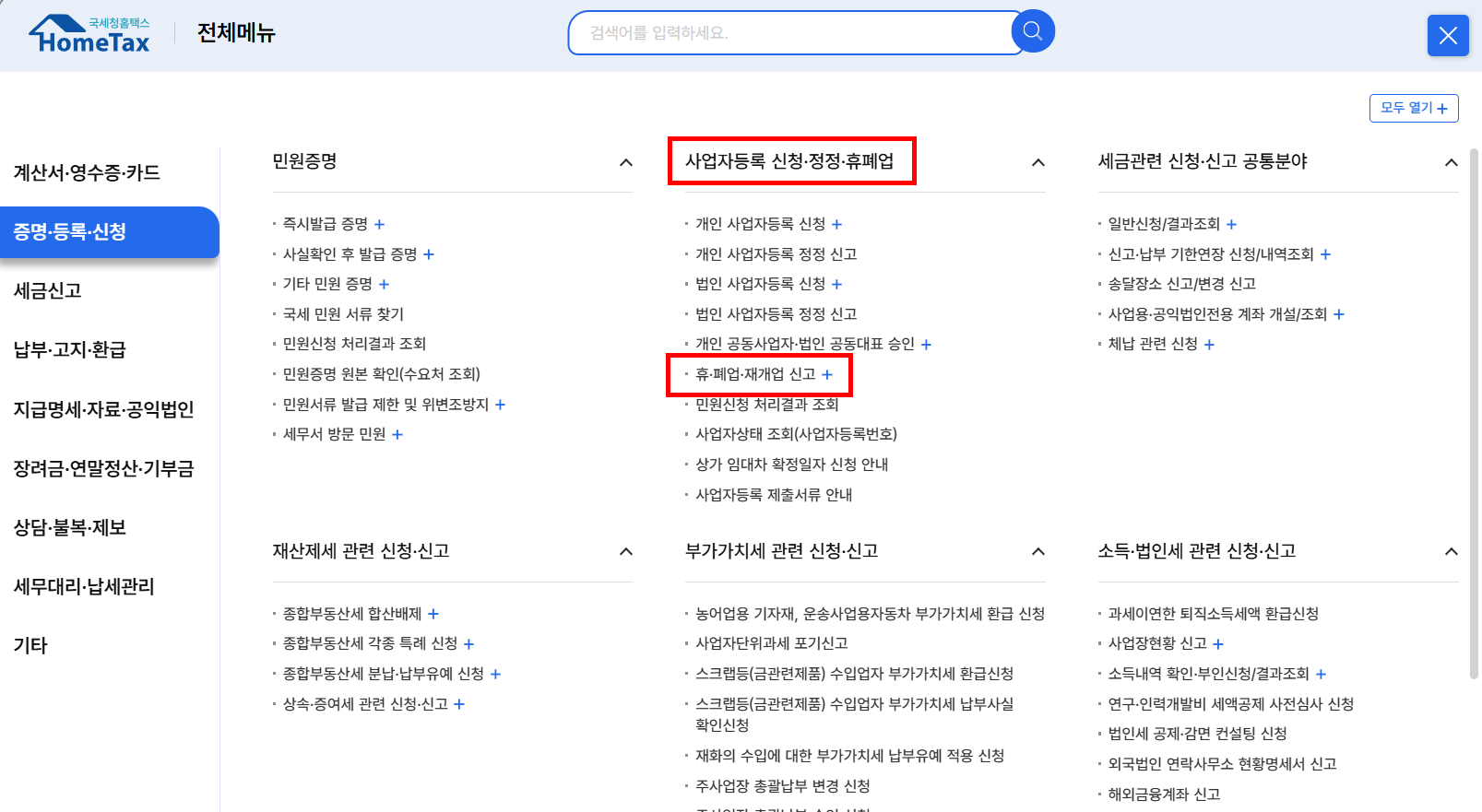Expand plus next to 소득내역 확인·부인신청/결과조회
This screenshot has height=812, width=1482.
(1321, 675)
